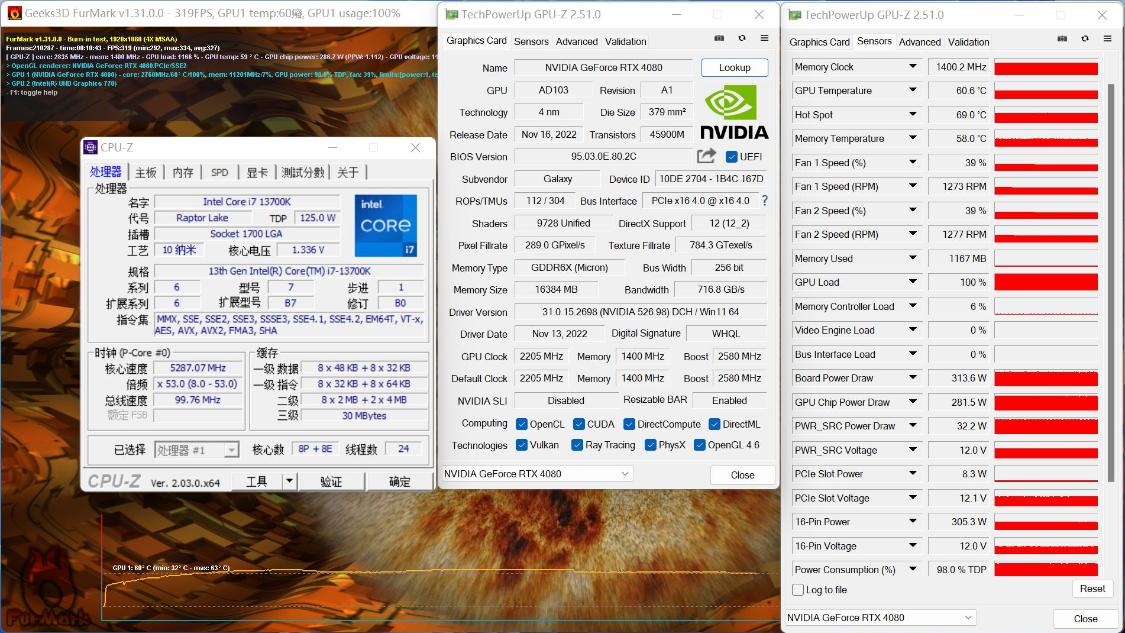1125x633 pixels.
Task: Click the Intel Core i7 logo in CPU-Z
Action: tap(385, 227)
